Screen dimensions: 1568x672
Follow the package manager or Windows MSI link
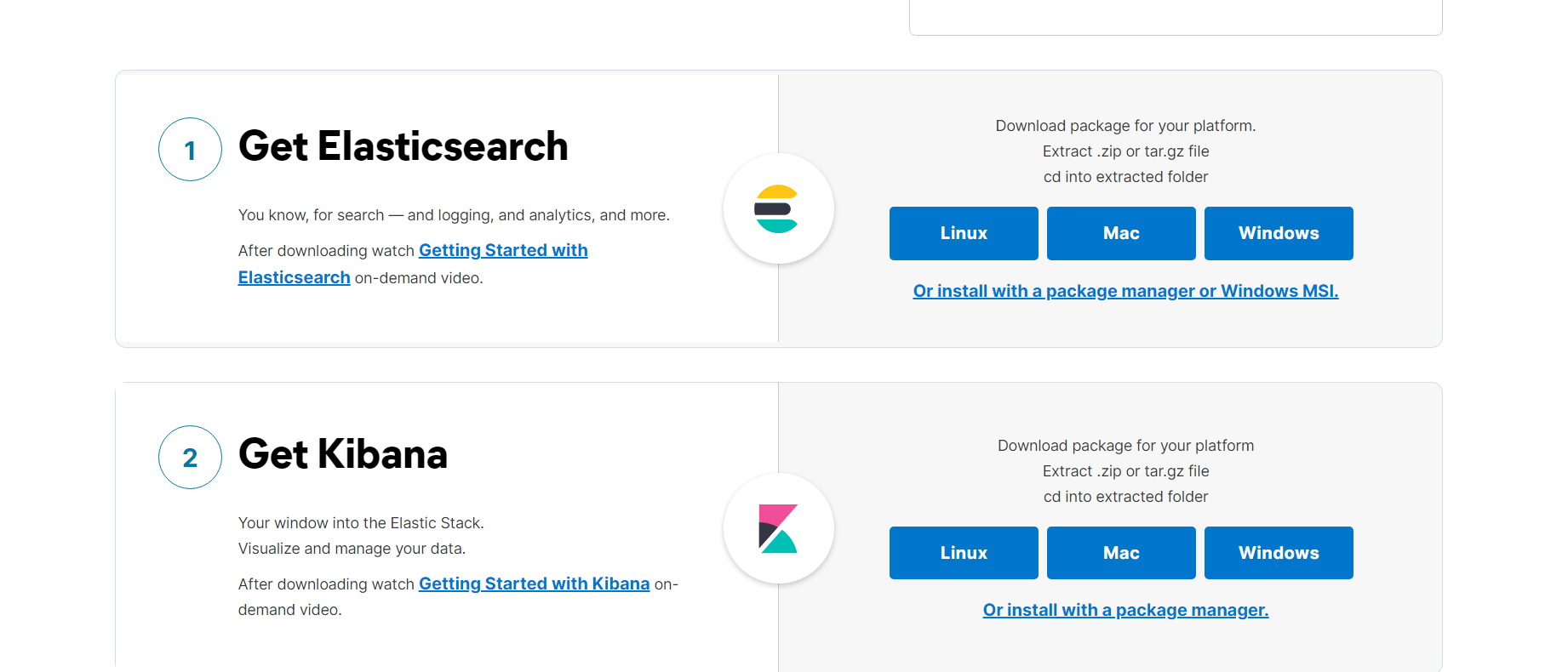point(1125,292)
